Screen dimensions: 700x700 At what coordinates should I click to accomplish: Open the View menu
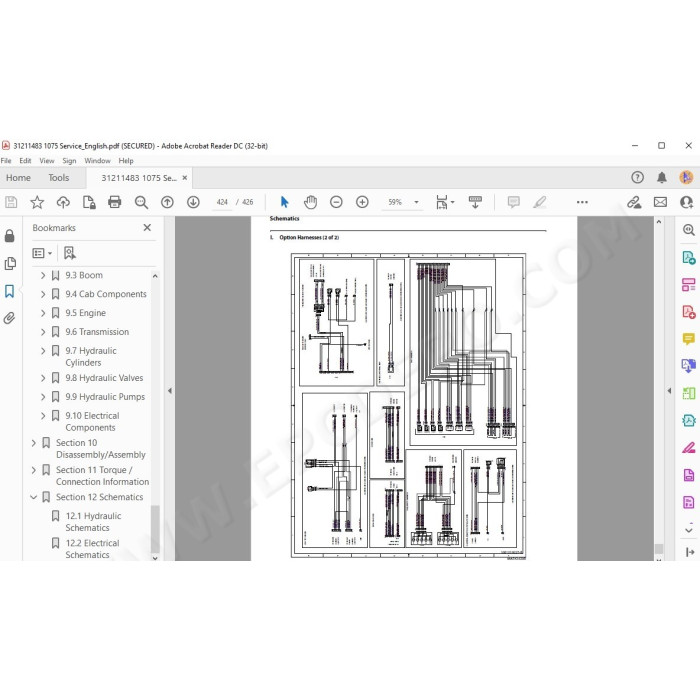tap(46, 161)
